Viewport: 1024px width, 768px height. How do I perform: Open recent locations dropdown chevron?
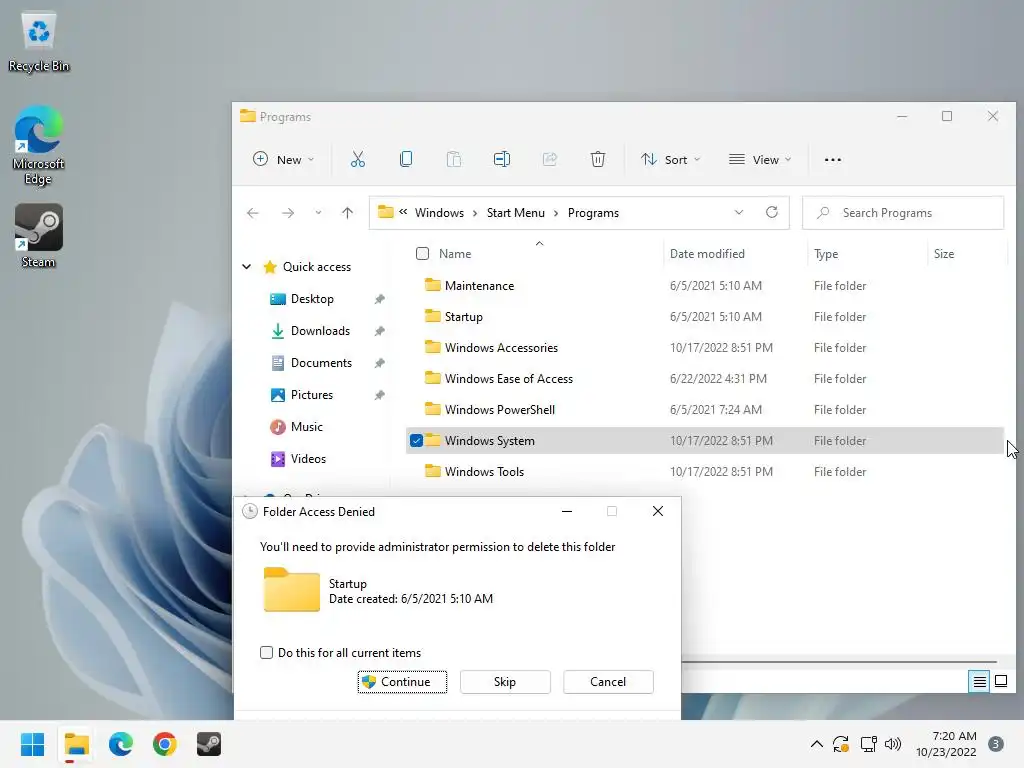318,213
